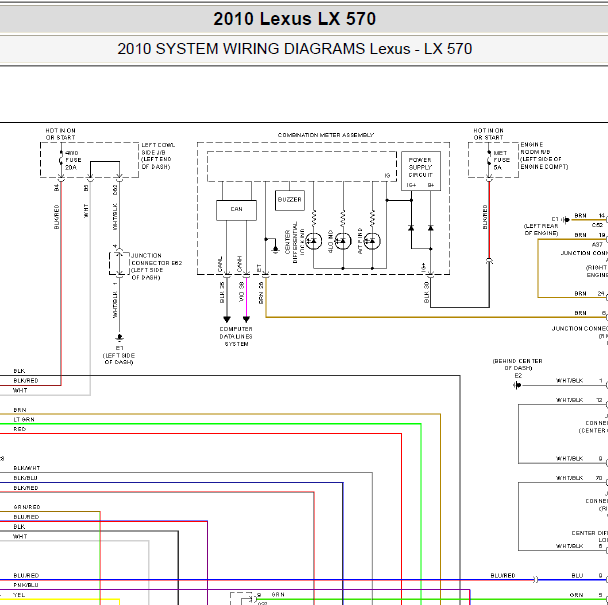Click the "CANH" pin label

239,264
